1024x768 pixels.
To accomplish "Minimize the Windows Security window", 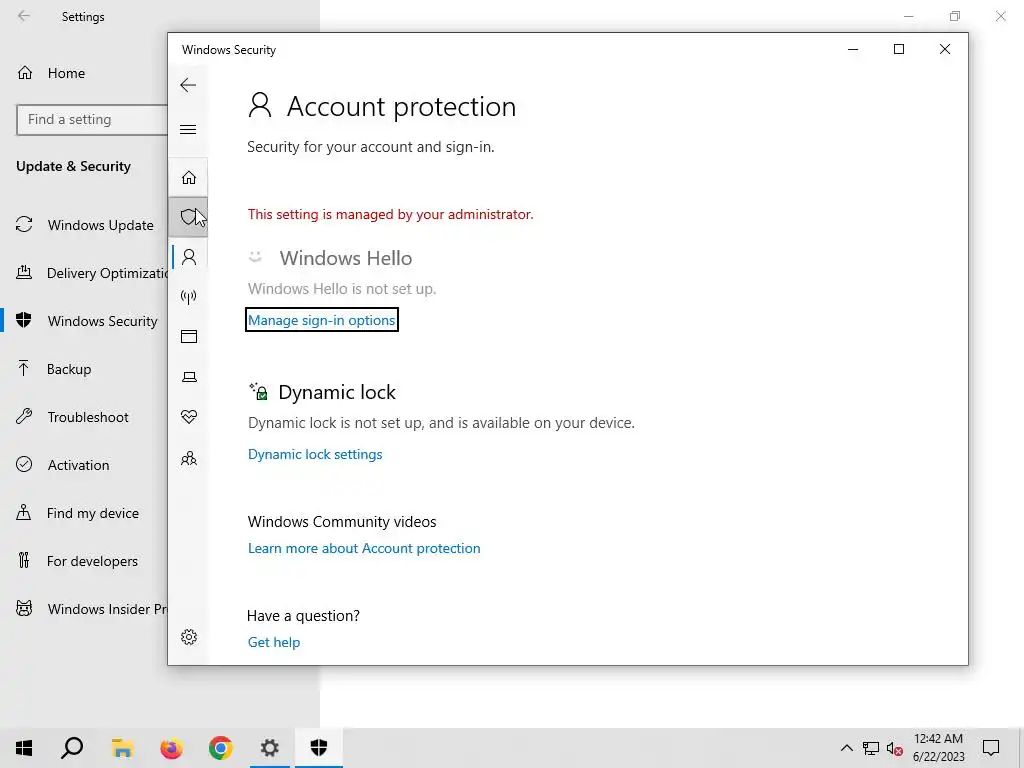I will point(853,49).
